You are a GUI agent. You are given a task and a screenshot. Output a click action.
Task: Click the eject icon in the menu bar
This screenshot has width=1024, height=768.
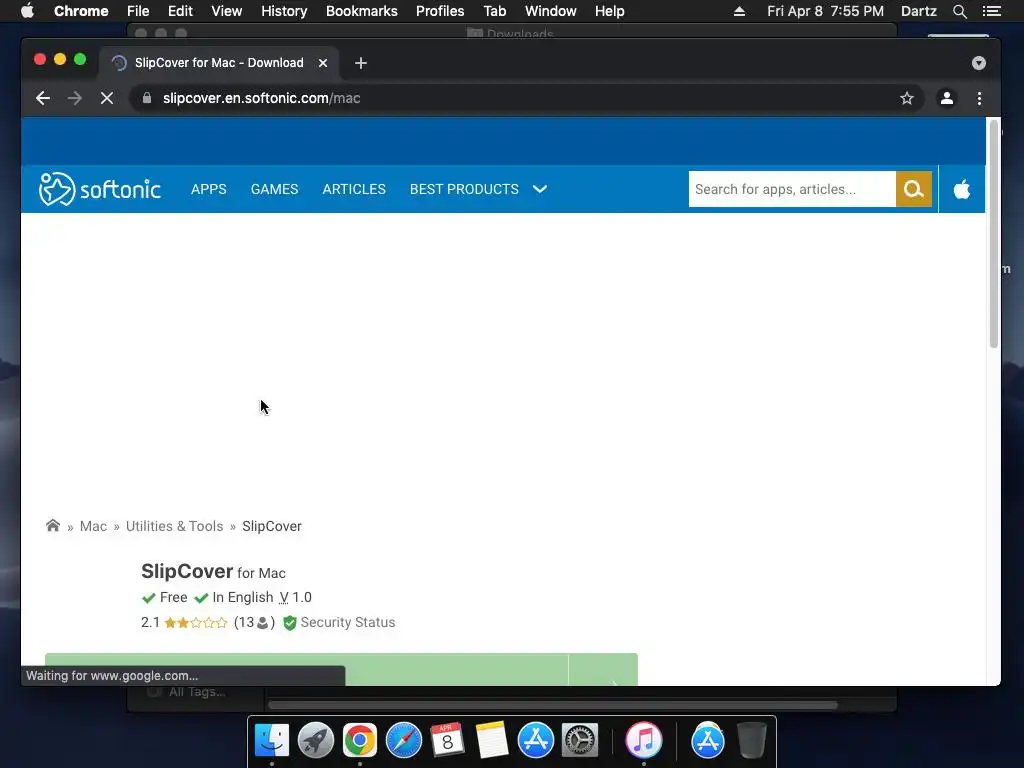pos(739,11)
